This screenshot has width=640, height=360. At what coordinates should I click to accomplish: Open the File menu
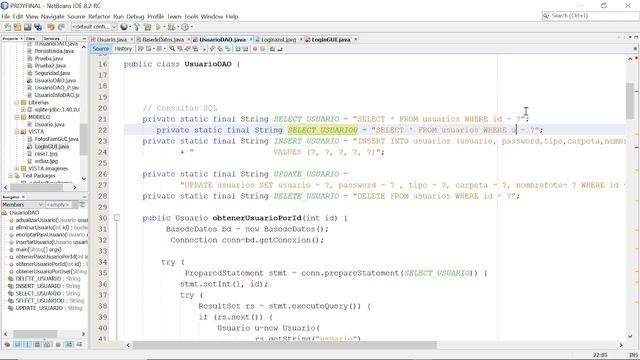5,16
